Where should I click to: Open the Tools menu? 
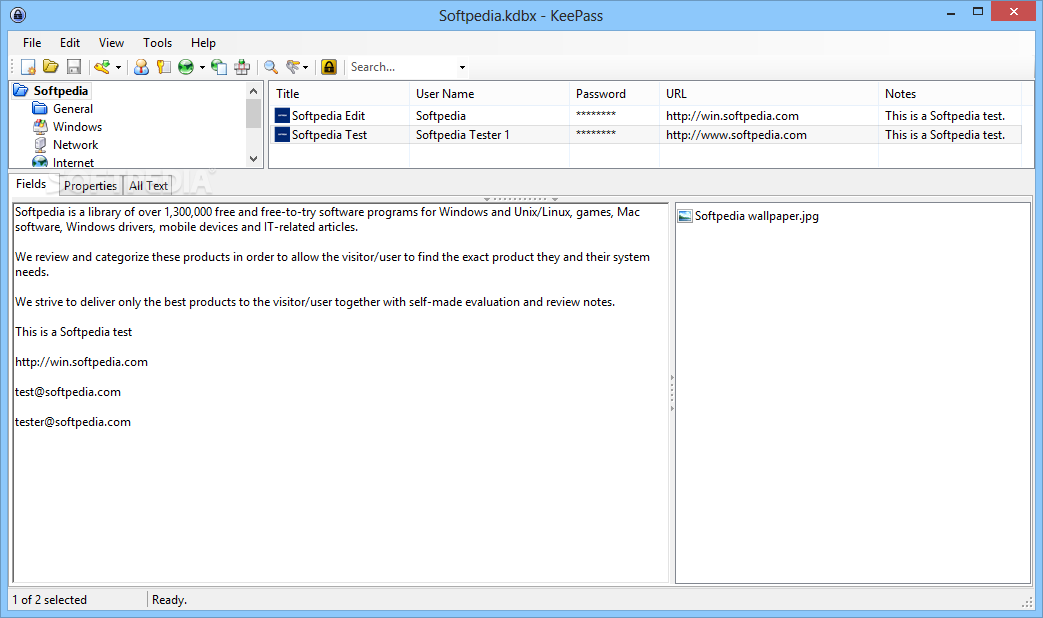158,43
